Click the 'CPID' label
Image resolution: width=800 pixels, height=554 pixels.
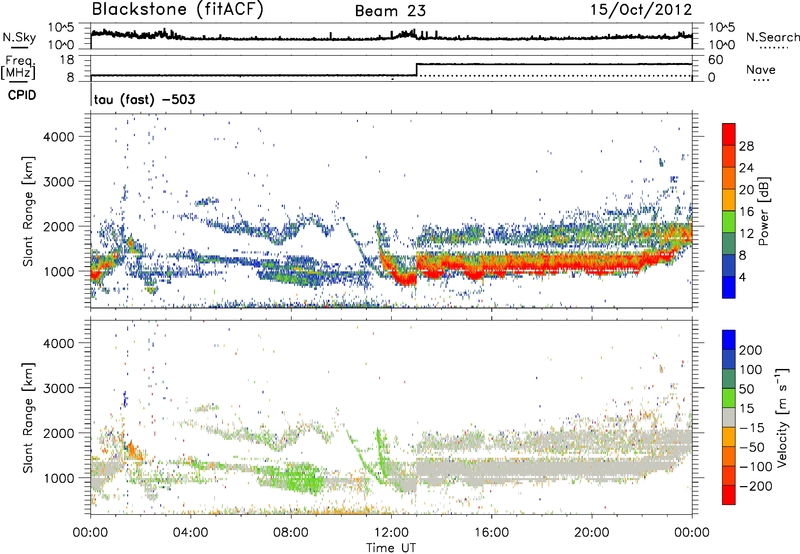click(22, 95)
